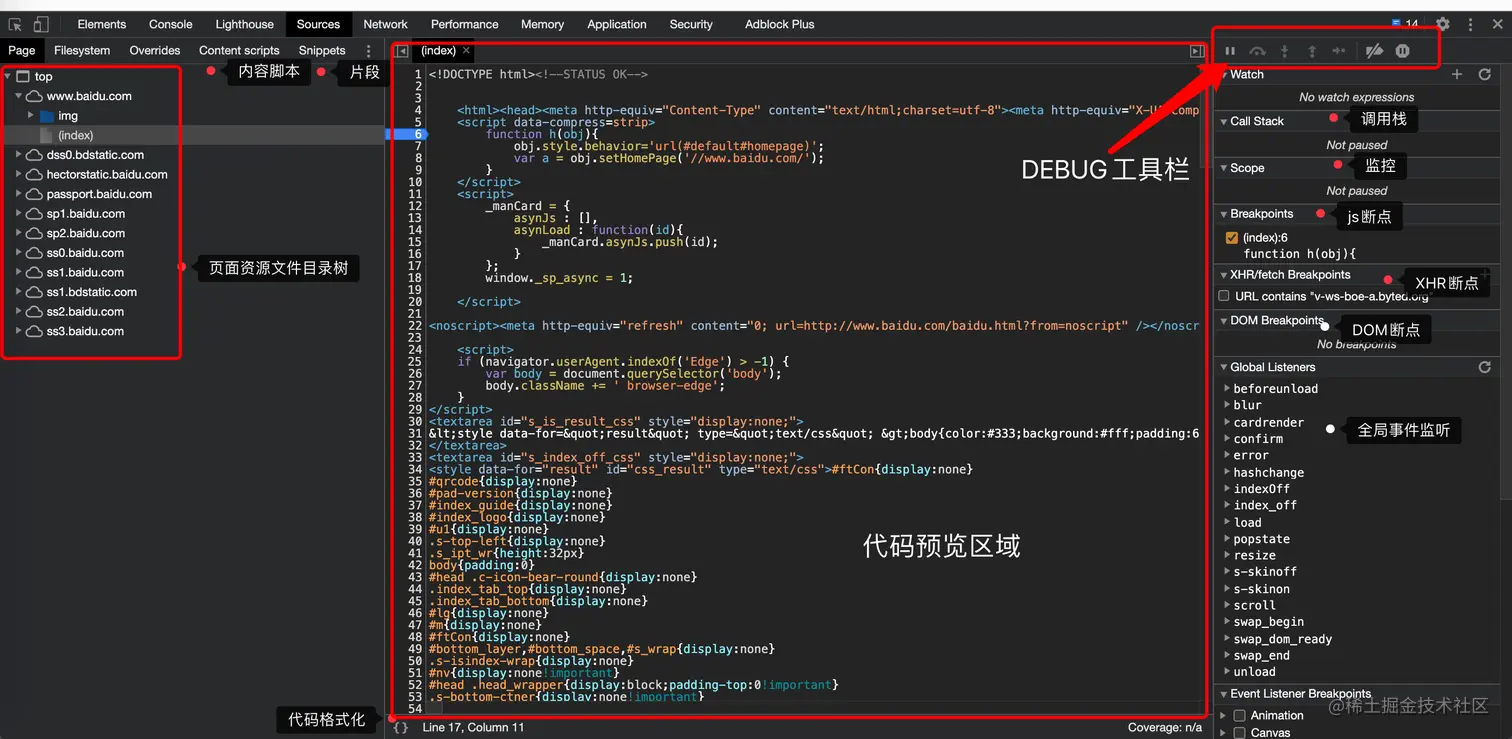This screenshot has width=1512, height=739.
Task: Collapse the top frame tree node
Action: pyautogui.click(x=8, y=76)
